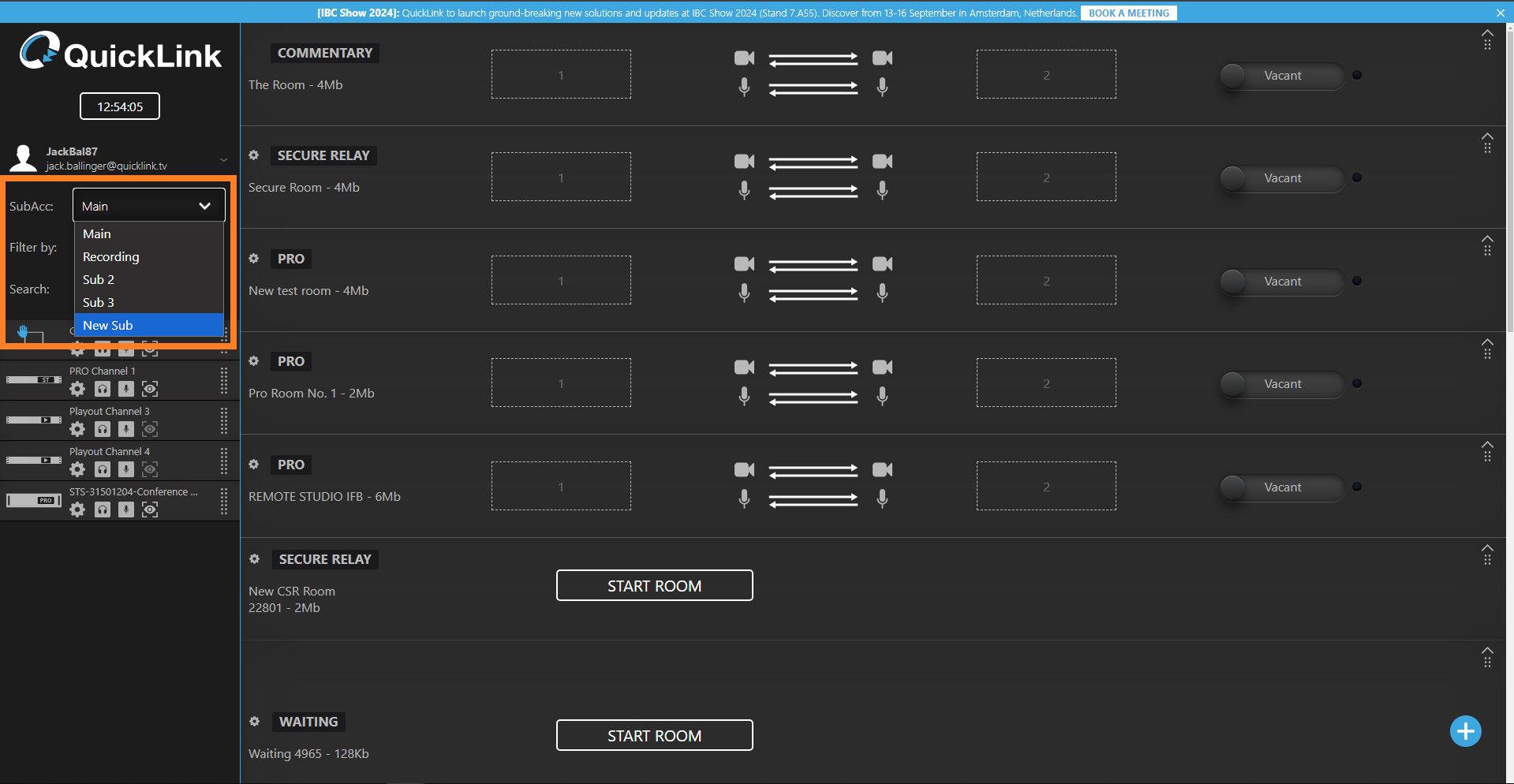Click the blue plus add room button
Viewport: 1514px width, 784px height.
1465,731
